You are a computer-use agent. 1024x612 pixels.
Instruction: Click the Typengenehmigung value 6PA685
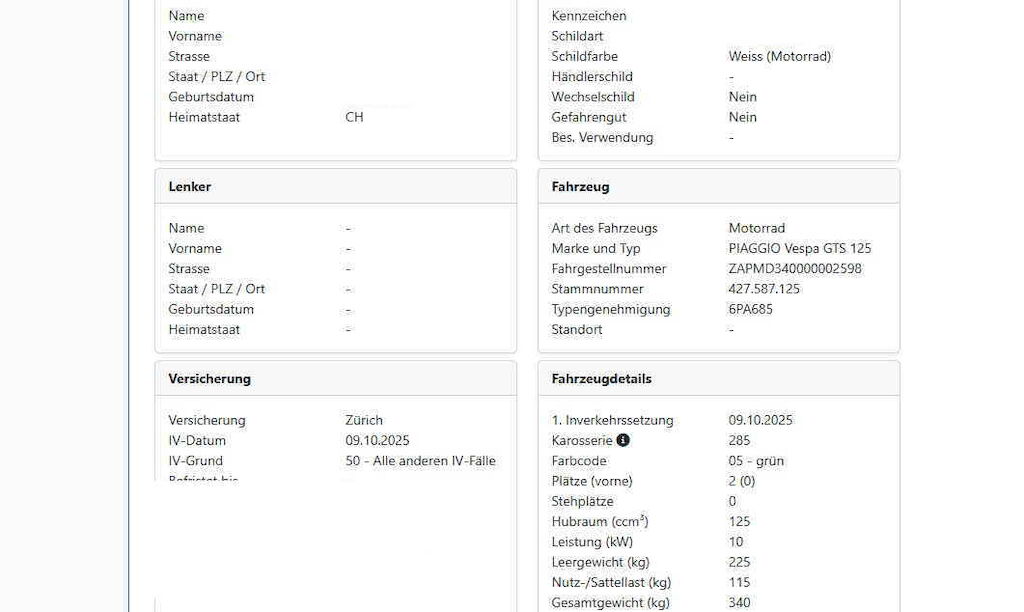750,309
